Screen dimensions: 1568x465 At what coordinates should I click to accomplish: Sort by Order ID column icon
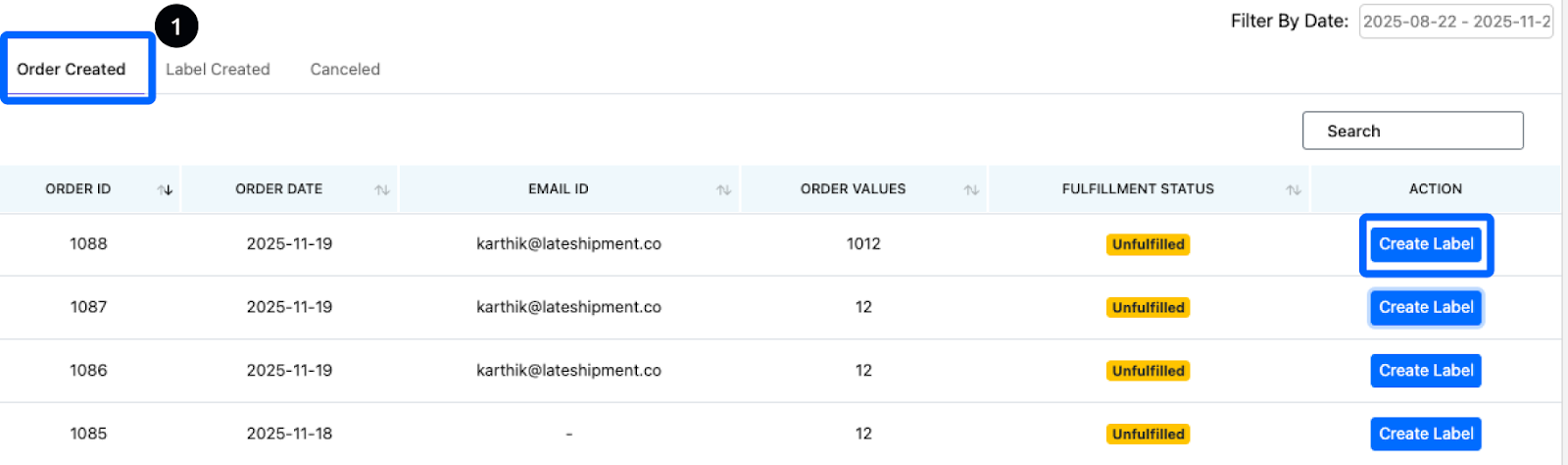(x=166, y=189)
